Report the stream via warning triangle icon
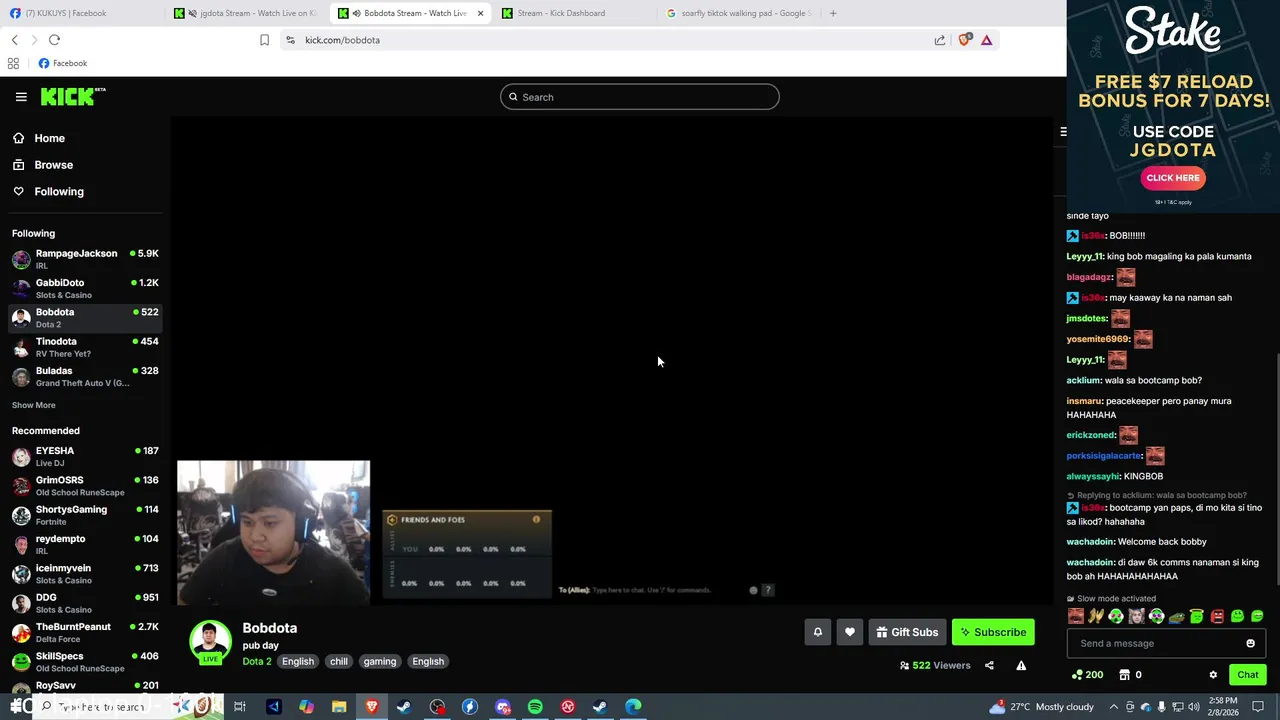The height and width of the screenshot is (720, 1280). coord(1021,665)
